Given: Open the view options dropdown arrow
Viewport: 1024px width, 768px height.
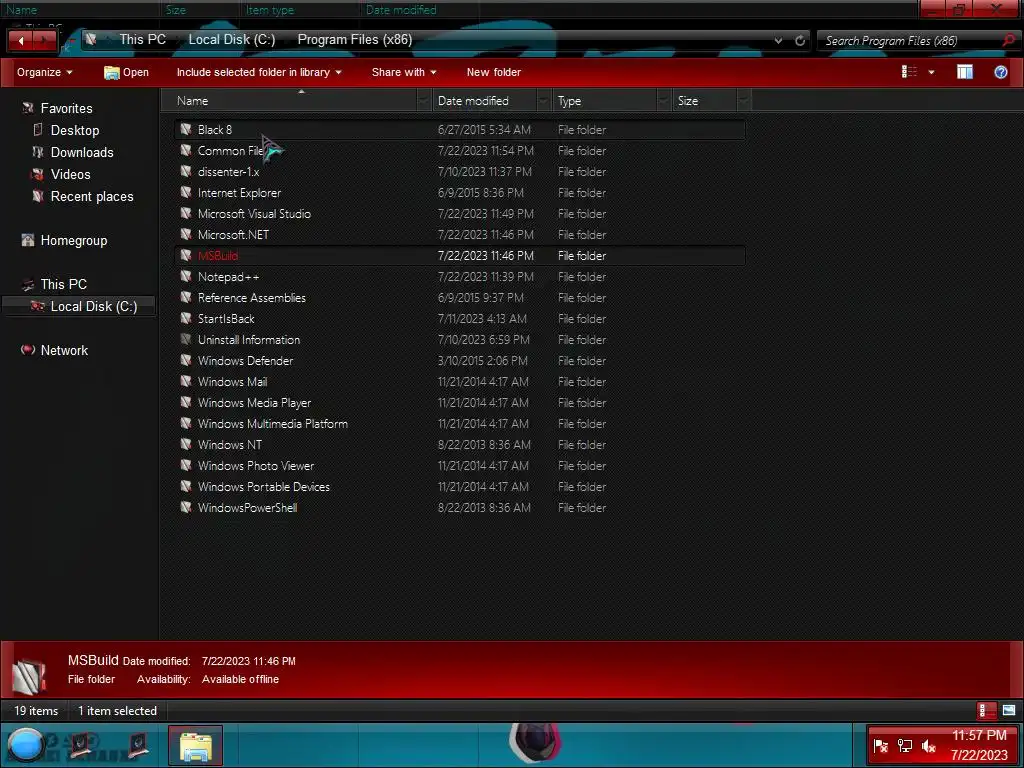Looking at the screenshot, I should click(x=931, y=72).
